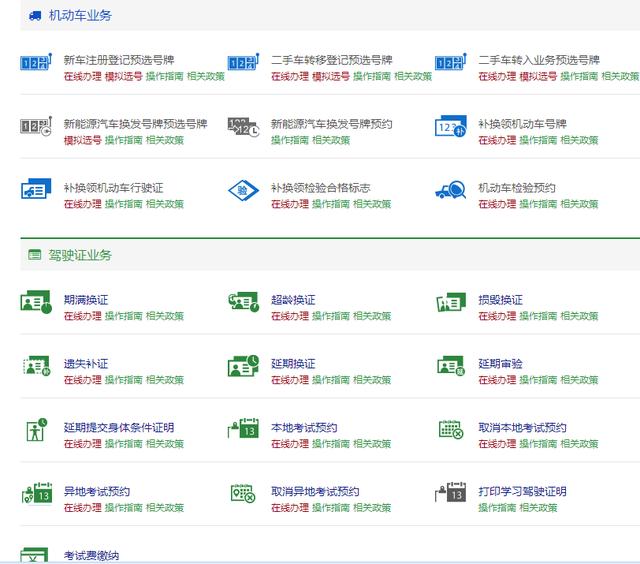Open the 补换领机动车行驶证 title link
This screenshot has width=640, height=564.
pos(113,188)
